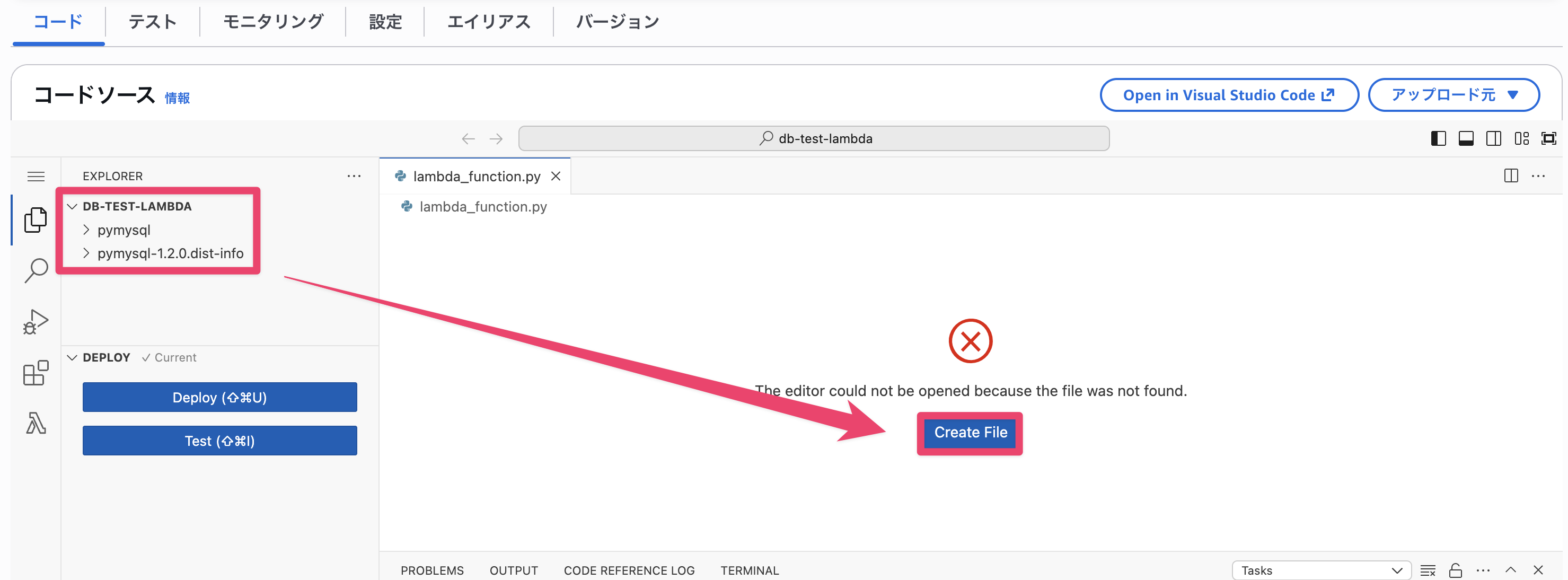Viewport: 1568px width, 580px height.
Task: Open the Explorer files icon in activity bar
Action: (36, 219)
